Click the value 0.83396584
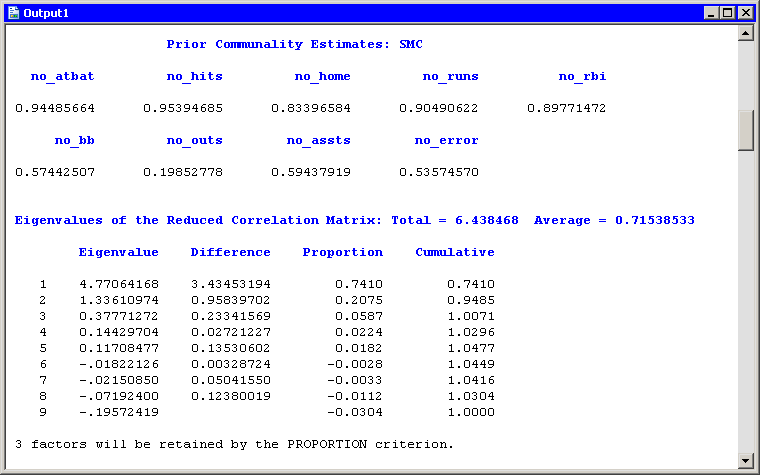Image resolution: width=760 pixels, height=475 pixels. coord(311,108)
